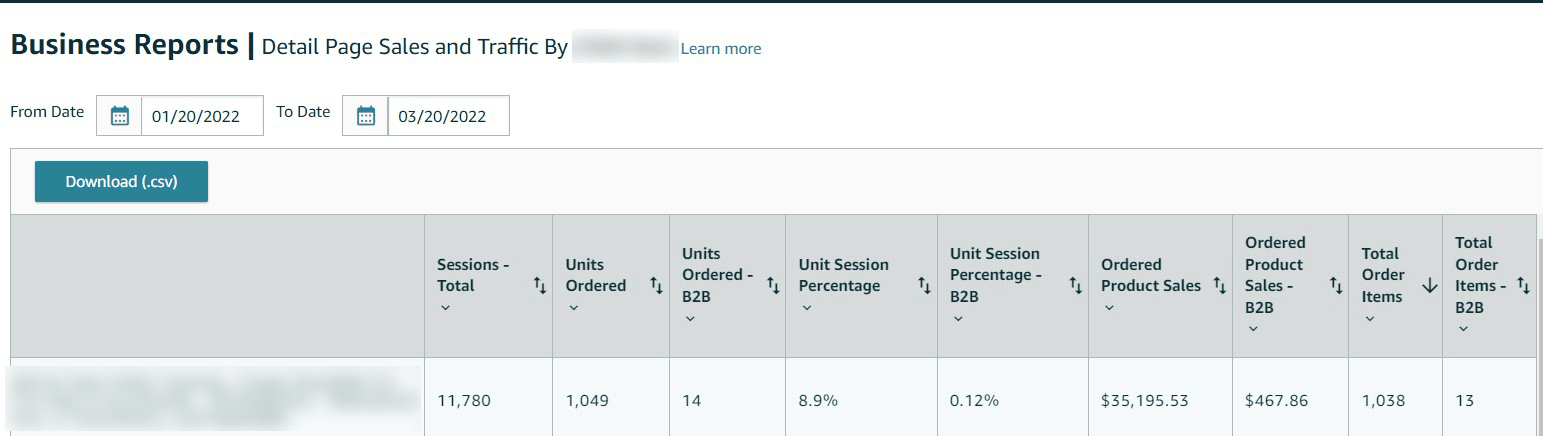
Task: Open the To Date calendar icon
Action: 366,116
